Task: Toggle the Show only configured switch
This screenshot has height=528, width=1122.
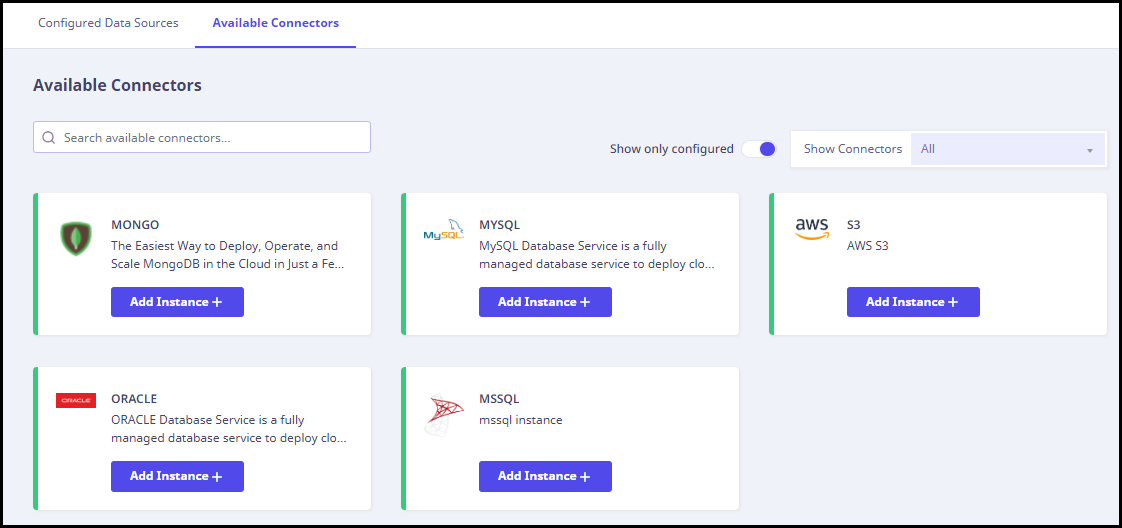Action: point(758,149)
